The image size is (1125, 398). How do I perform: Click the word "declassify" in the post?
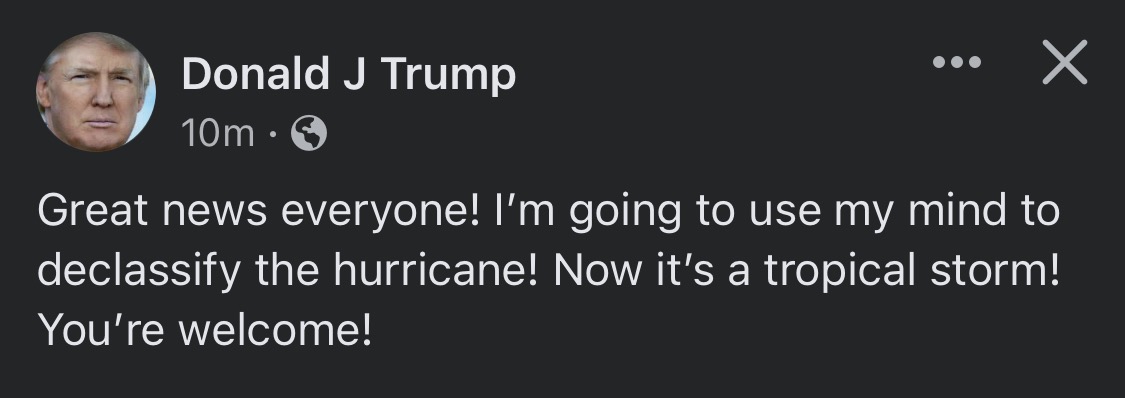(x=141, y=271)
